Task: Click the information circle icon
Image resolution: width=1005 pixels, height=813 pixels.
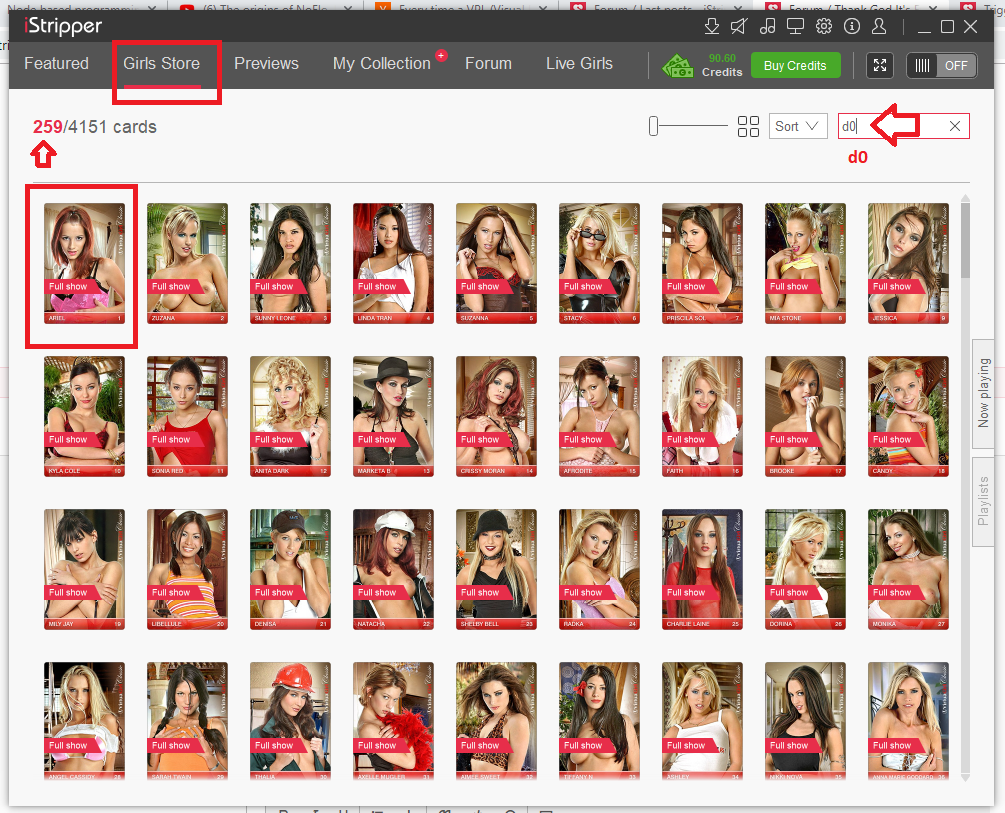Action: point(852,26)
